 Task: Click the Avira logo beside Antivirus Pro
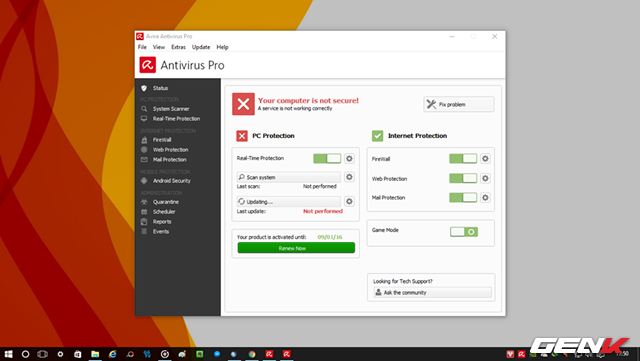(x=147, y=65)
